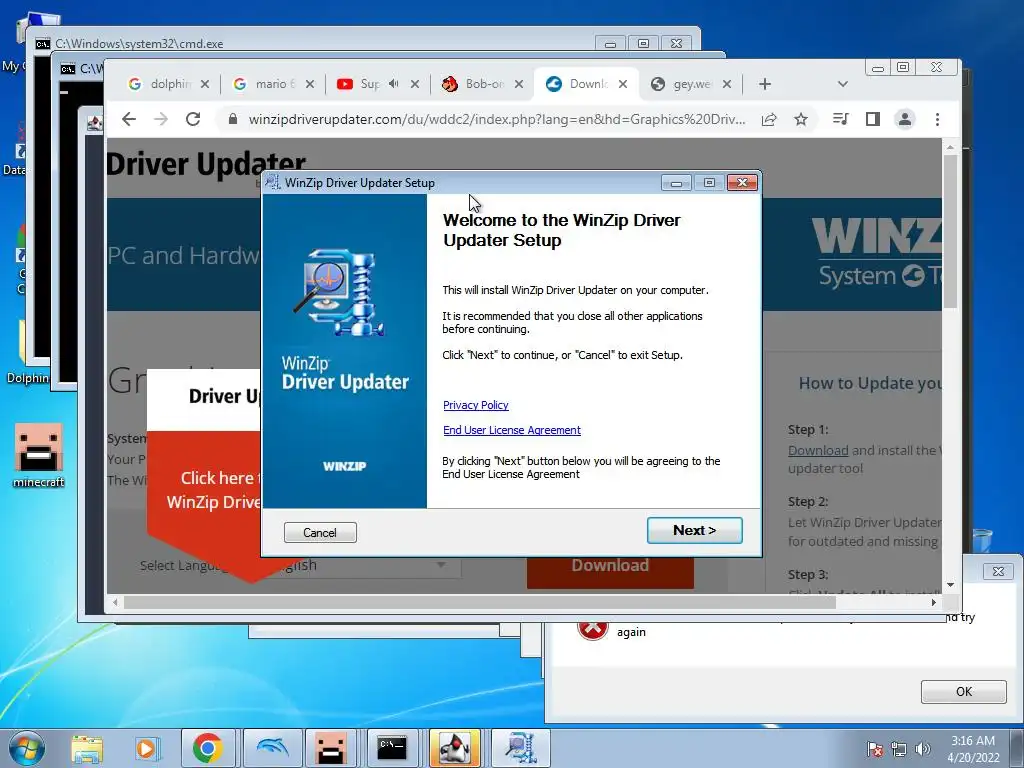Open the Privacy Policy link
The image size is (1024, 768).
tap(475, 405)
